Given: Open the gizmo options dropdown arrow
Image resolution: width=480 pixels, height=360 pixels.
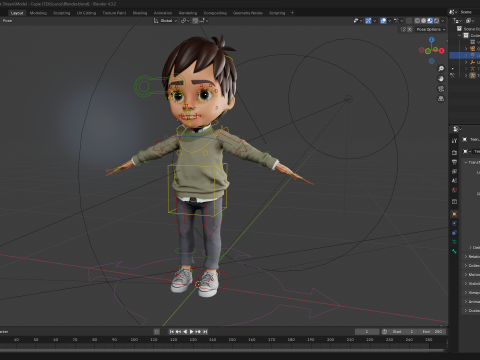Looking at the screenshot, I should pyautogui.click(x=375, y=21).
